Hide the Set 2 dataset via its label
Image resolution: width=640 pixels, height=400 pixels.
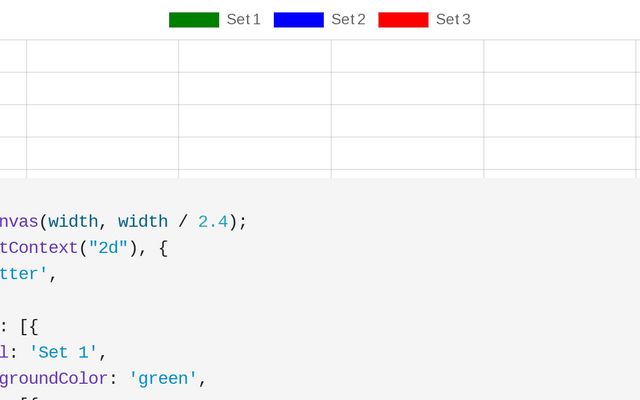(348, 20)
